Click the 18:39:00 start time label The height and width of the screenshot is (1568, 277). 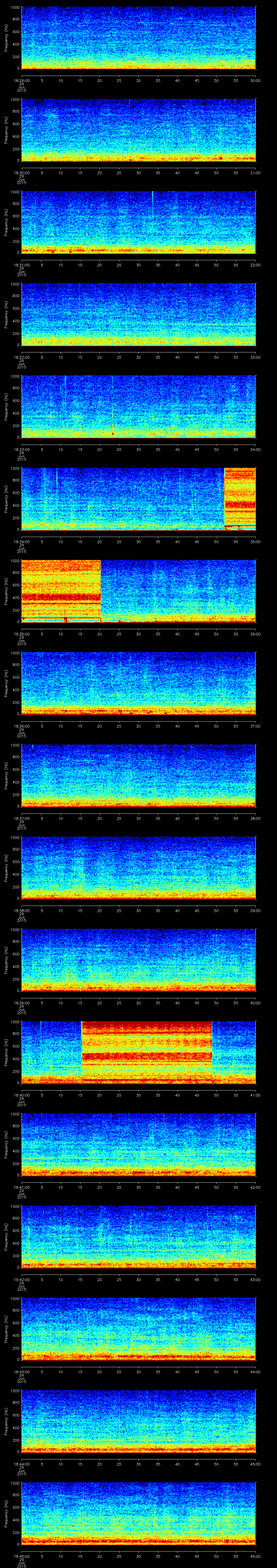click(21, 1003)
